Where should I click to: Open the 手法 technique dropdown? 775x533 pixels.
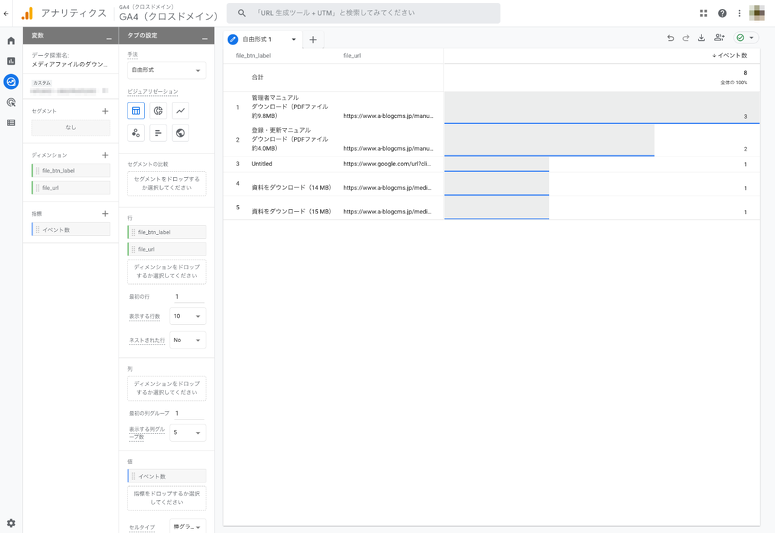pyautogui.click(x=166, y=71)
